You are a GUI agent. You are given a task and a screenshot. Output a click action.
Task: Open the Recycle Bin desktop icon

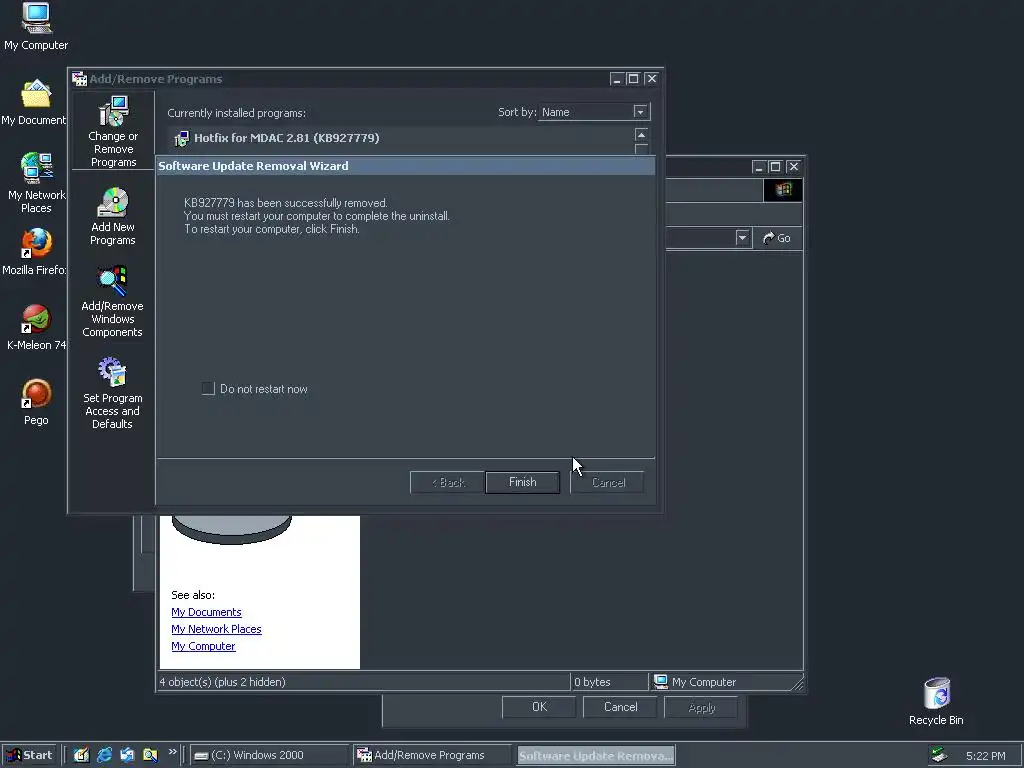pos(936,702)
